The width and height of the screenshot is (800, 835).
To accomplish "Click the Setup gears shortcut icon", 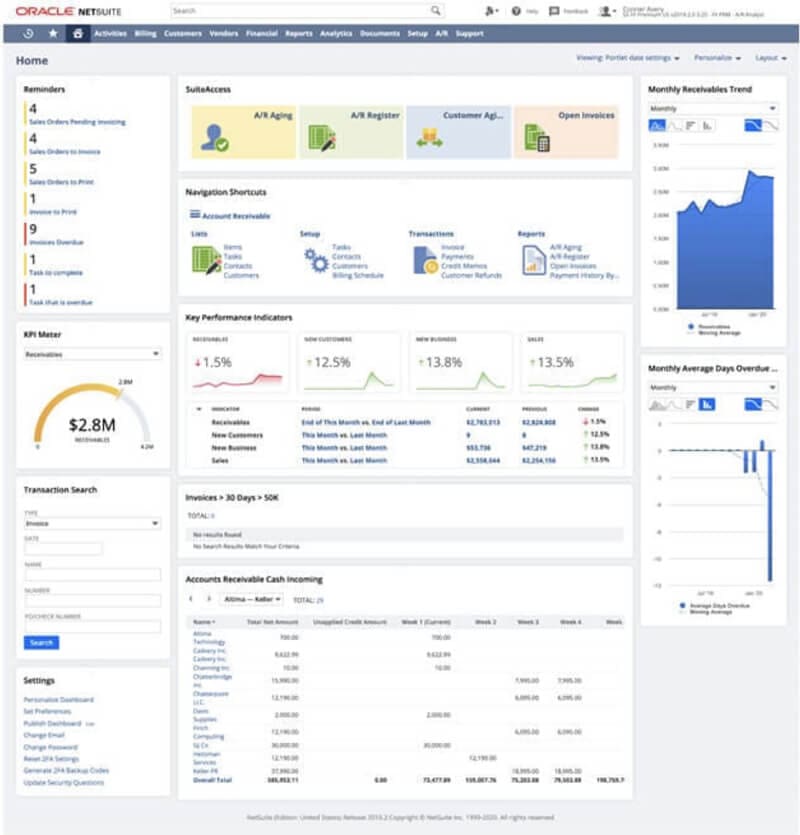I will (316, 260).
